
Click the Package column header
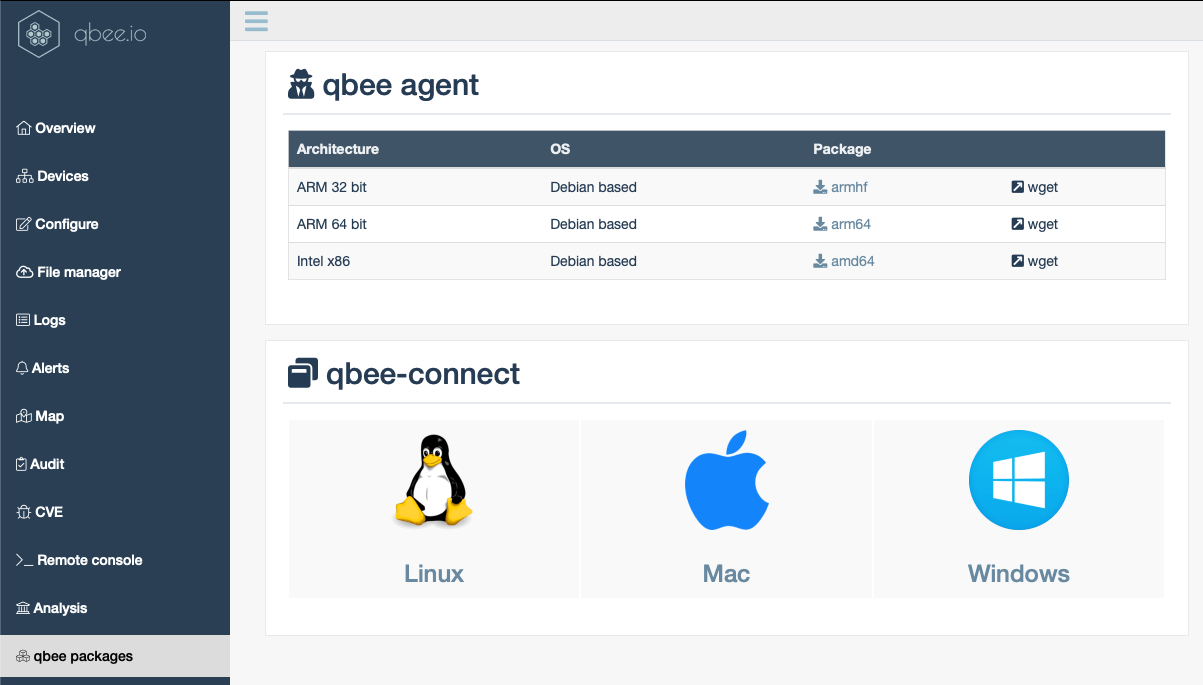(x=842, y=149)
